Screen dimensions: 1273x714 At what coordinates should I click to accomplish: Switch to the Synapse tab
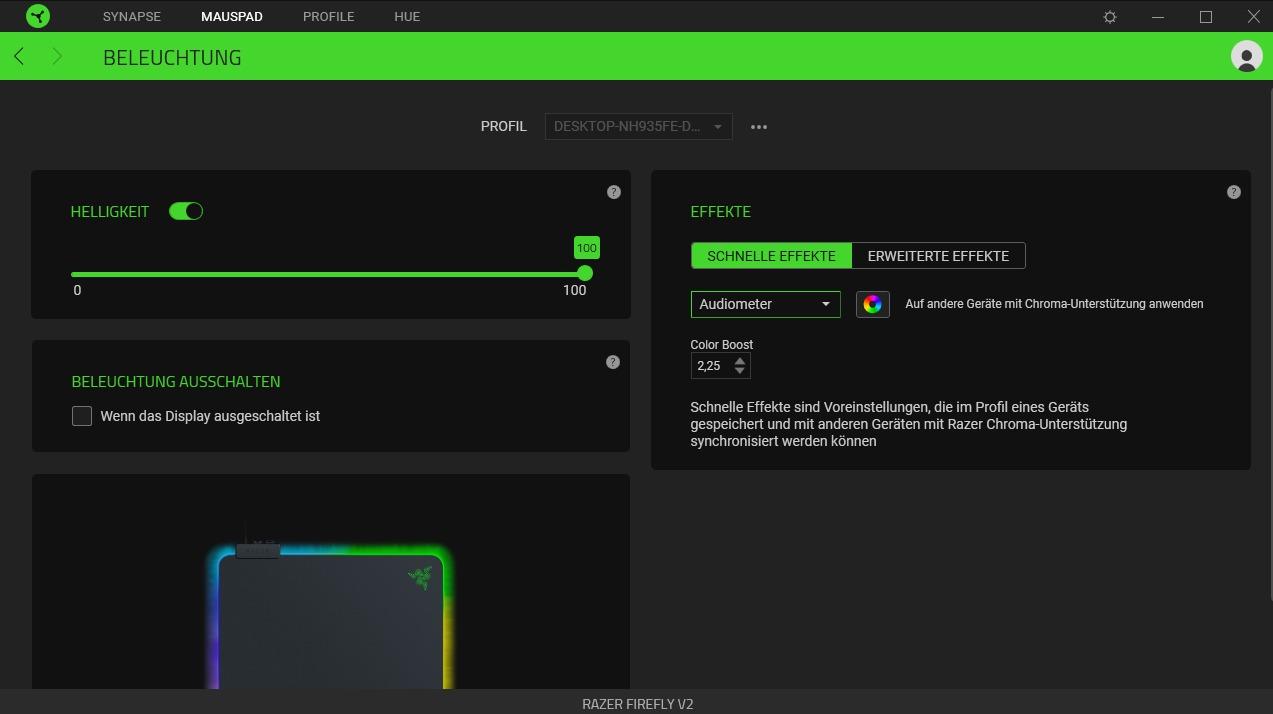click(x=132, y=17)
